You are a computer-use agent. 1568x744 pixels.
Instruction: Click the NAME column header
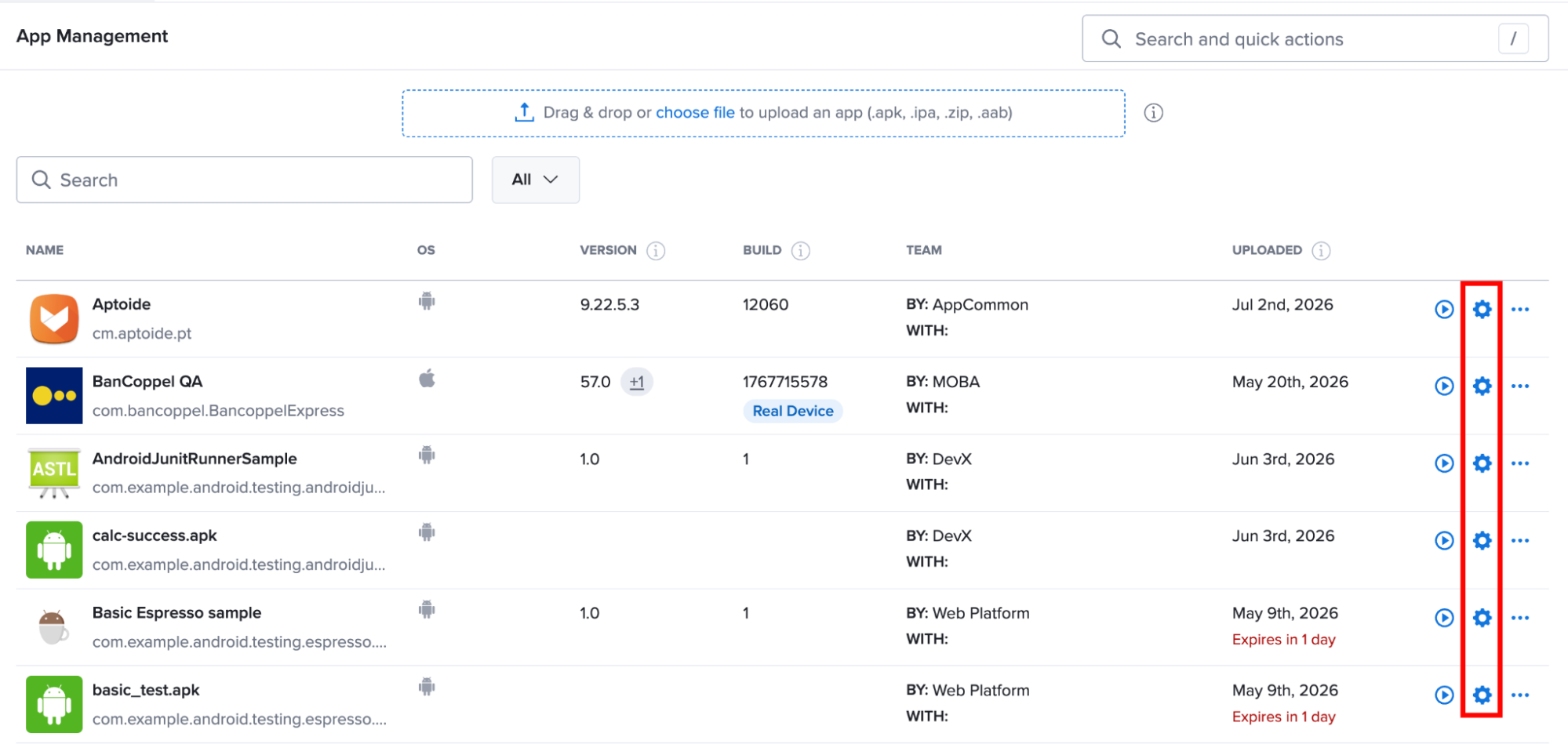[x=45, y=250]
